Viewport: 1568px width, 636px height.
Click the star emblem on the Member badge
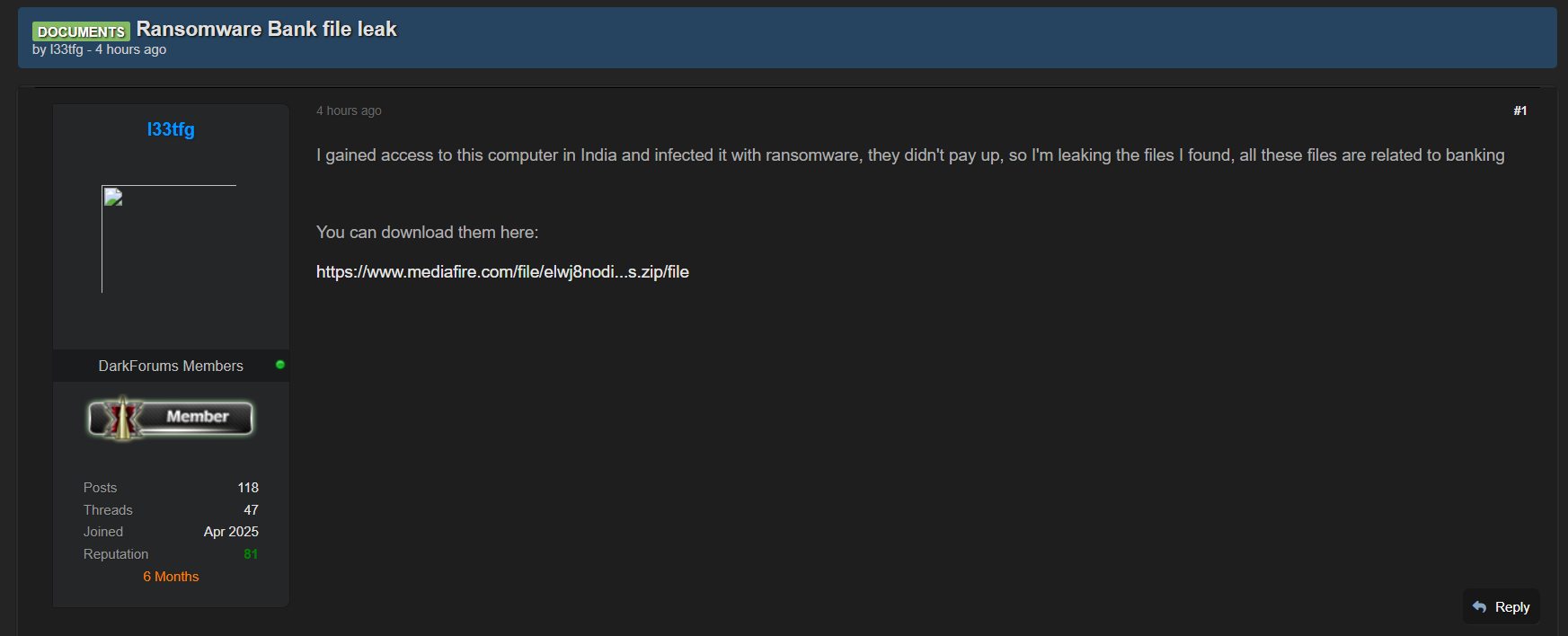(121, 418)
